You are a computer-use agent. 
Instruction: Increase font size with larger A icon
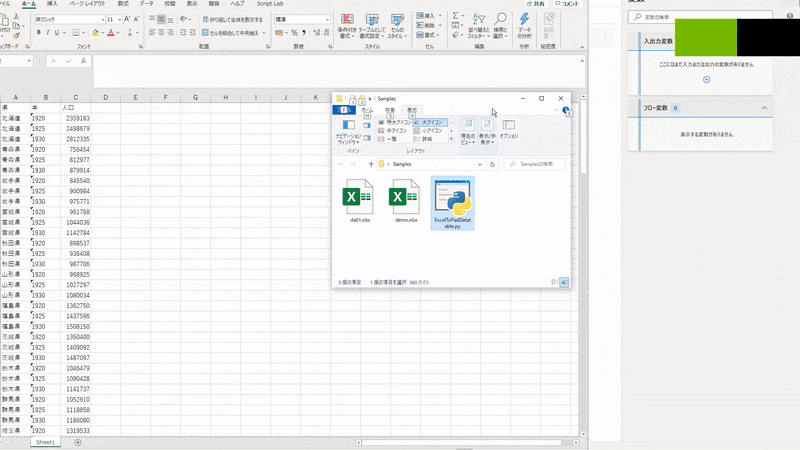tap(127, 19)
